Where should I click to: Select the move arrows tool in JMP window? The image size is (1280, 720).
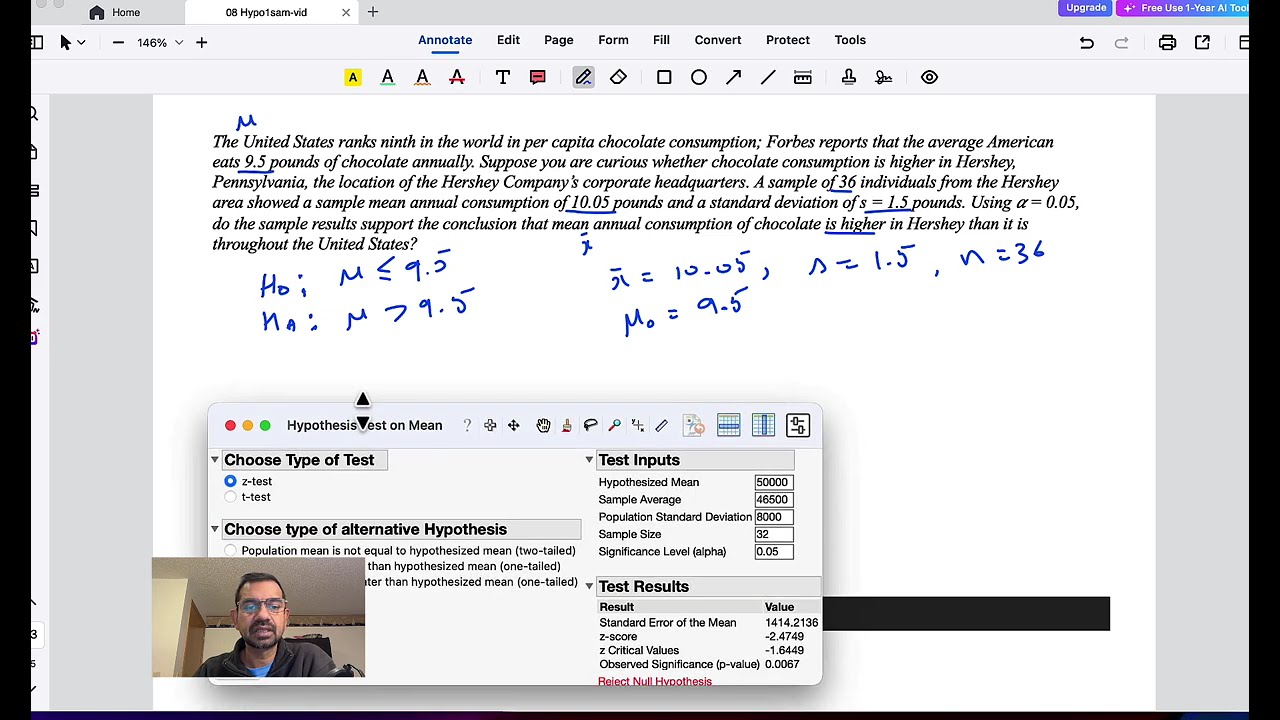click(513, 425)
